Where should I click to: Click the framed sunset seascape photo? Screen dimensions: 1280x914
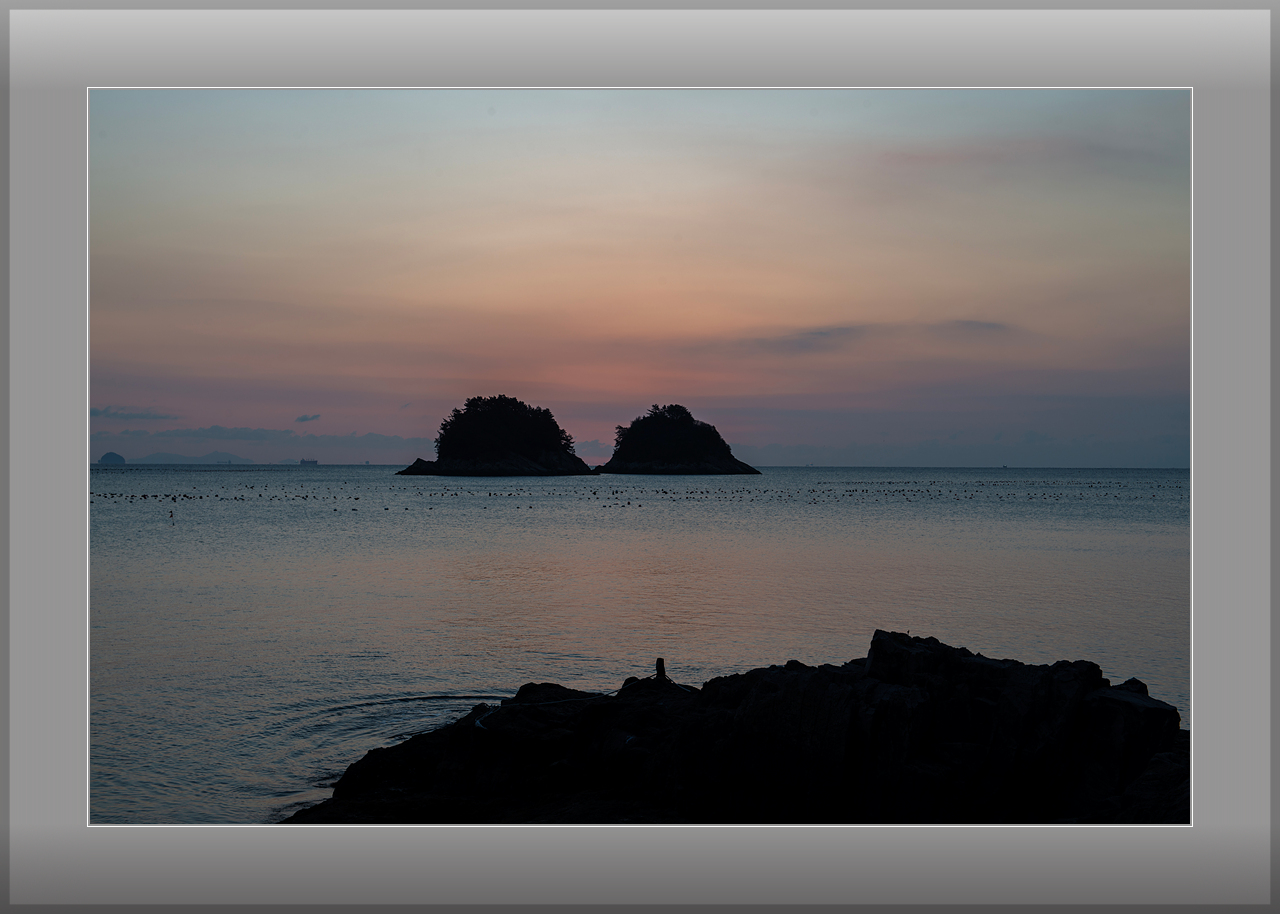(640, 456)
